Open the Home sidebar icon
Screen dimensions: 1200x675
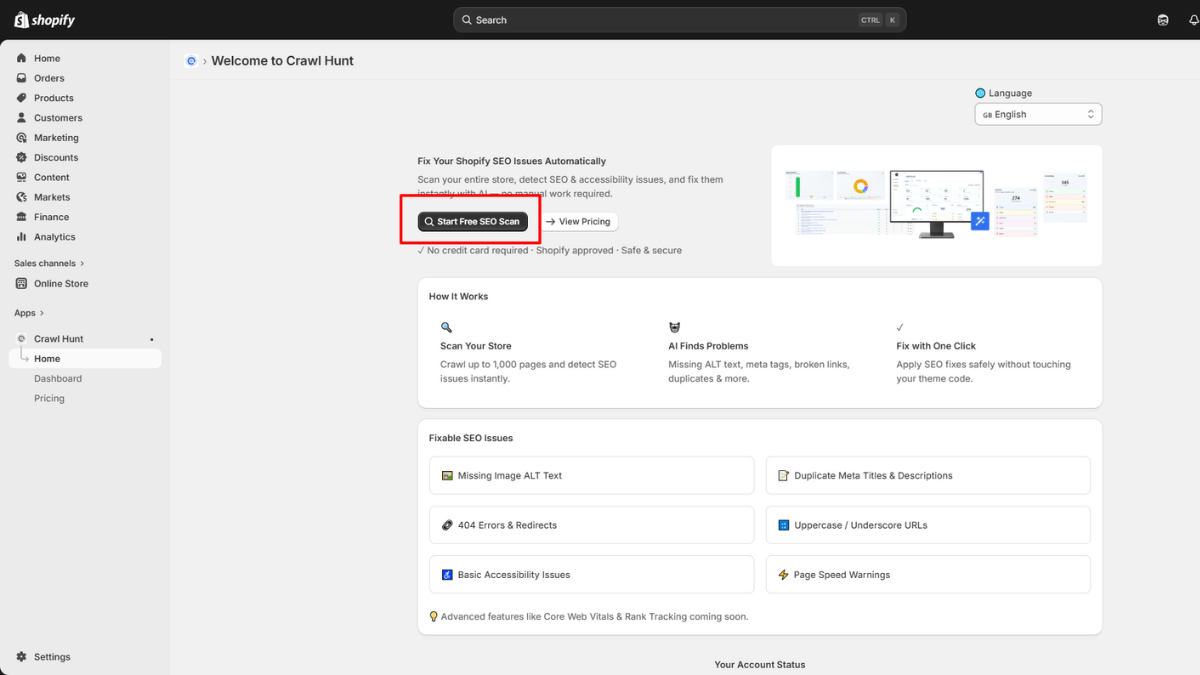[21, 58]
